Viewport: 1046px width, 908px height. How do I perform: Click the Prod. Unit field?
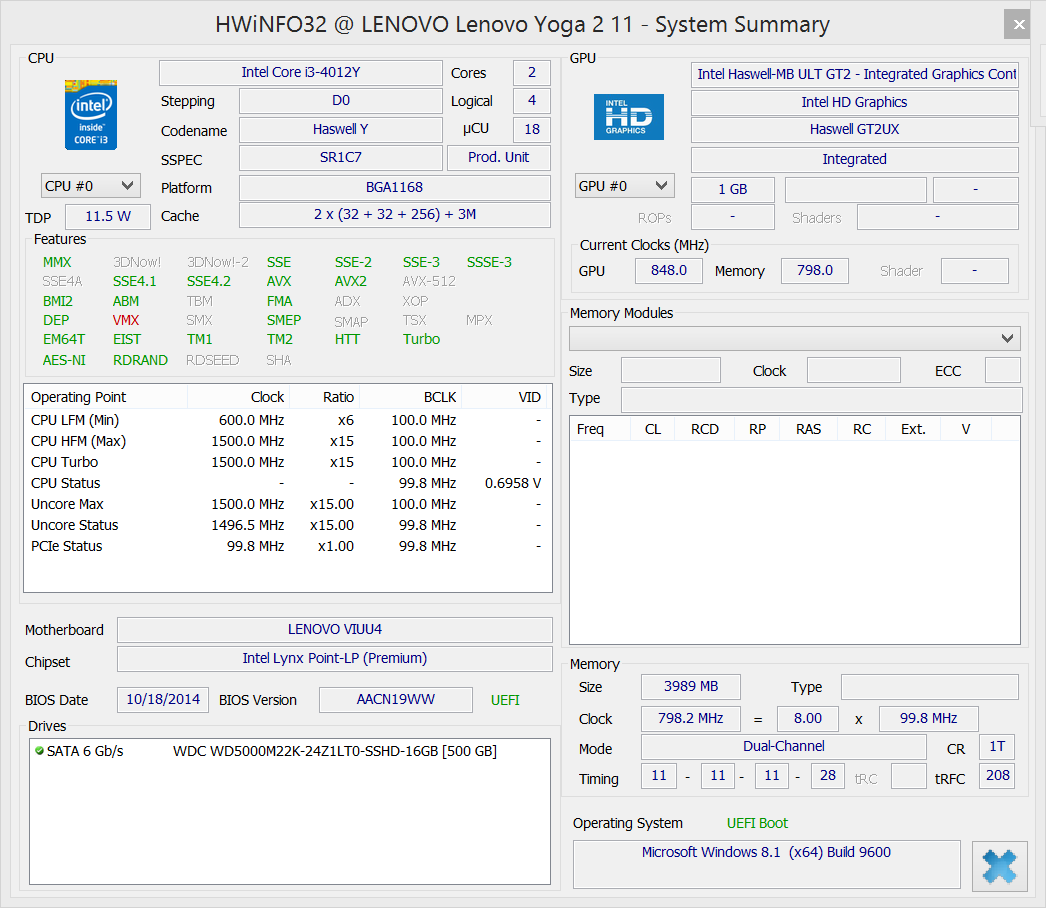point(498,158)
